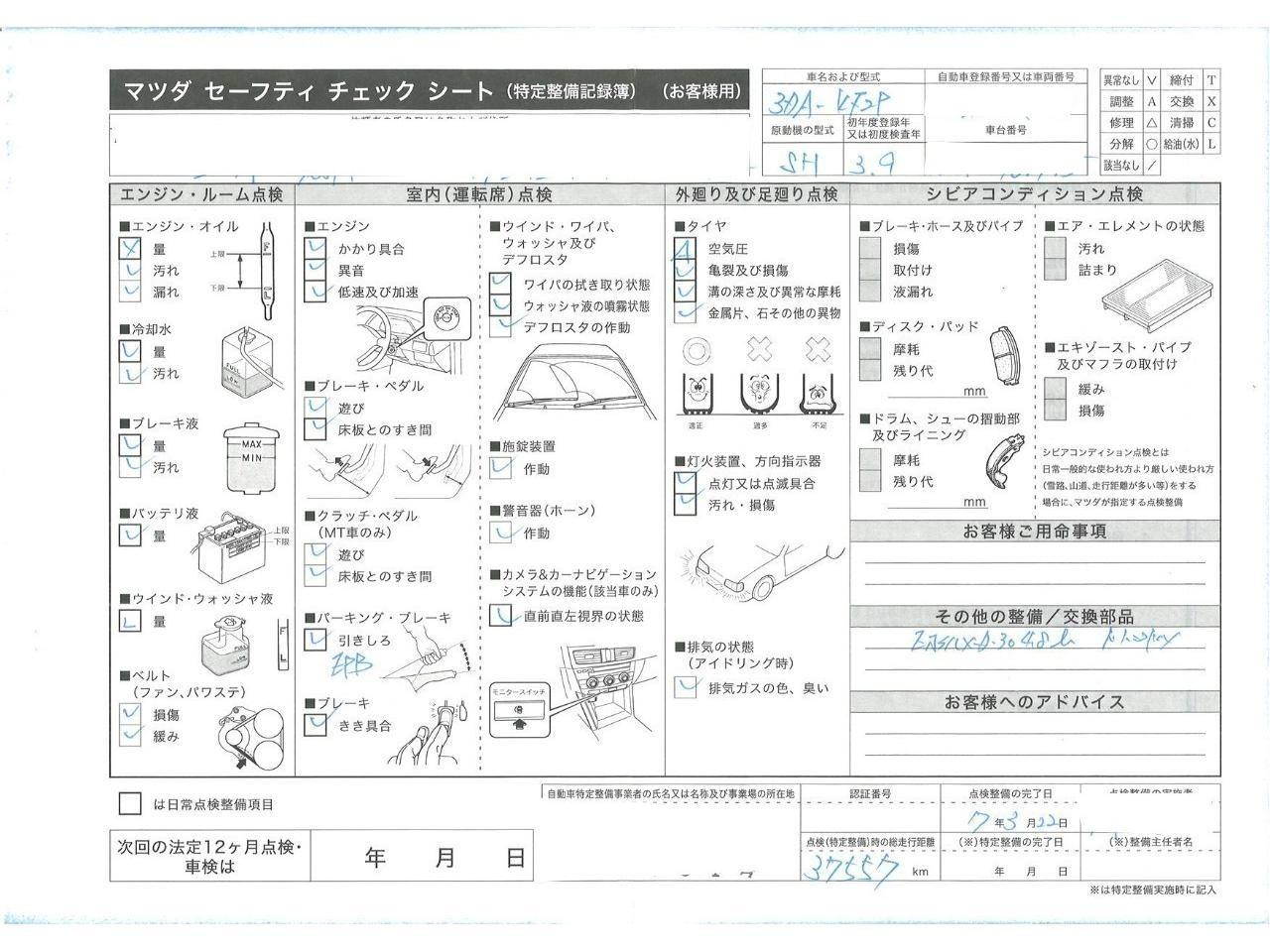Toggle the きき具合 brake checkbox
The width and height of the screenshot is (1270, 952).
click(316, 725)
